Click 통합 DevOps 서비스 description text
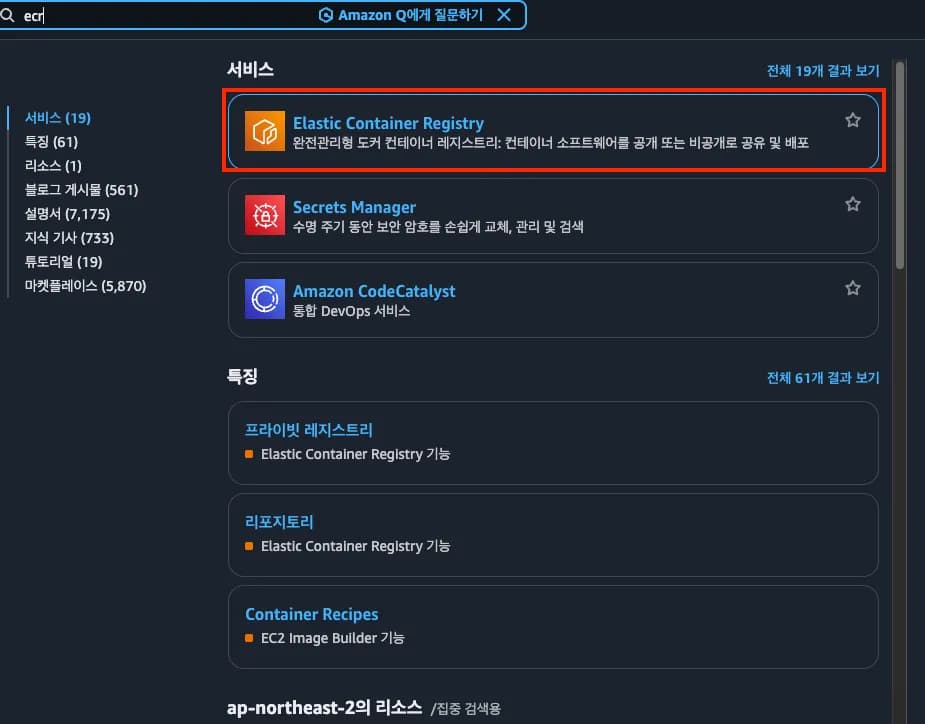 pos(351,311)
